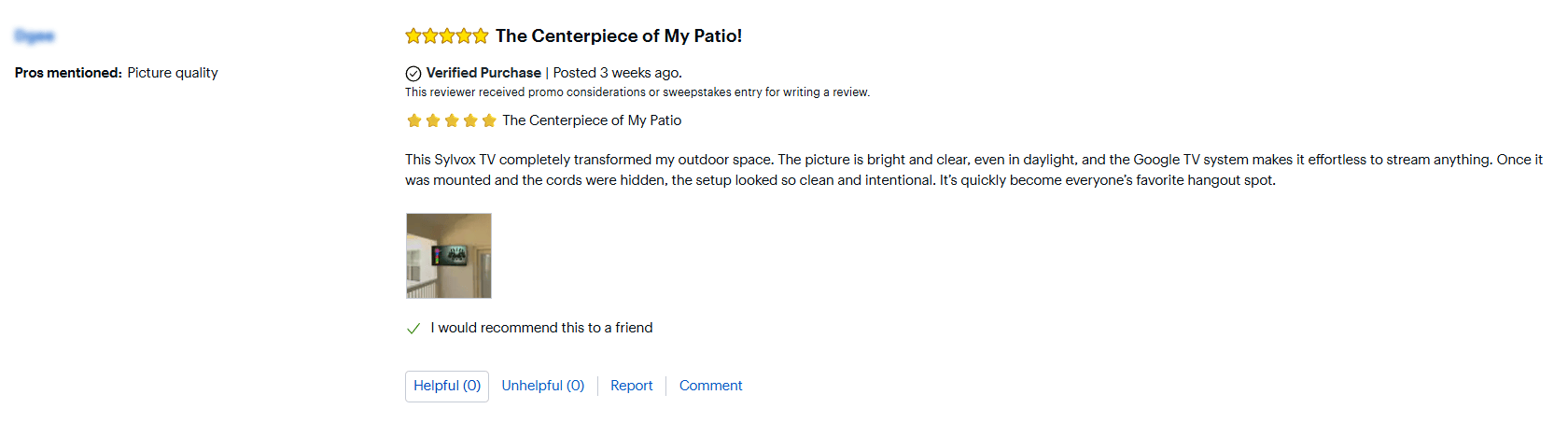The image size is (1568, 437).
Task: Click the "Verified Purchase" label
Action: 483,73
